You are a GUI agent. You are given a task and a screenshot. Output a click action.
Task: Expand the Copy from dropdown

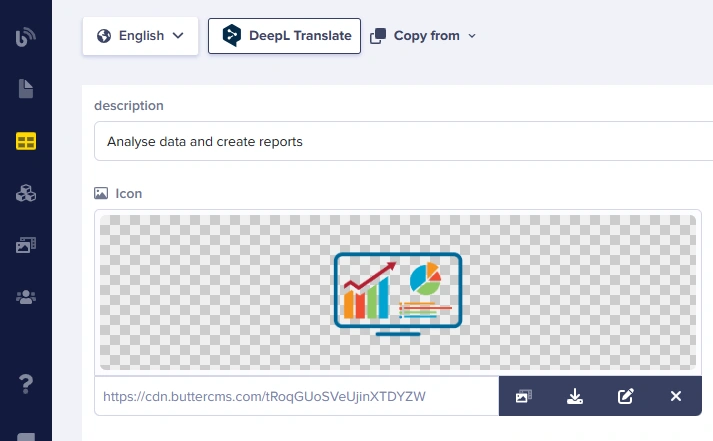click(x=423, y=36)
